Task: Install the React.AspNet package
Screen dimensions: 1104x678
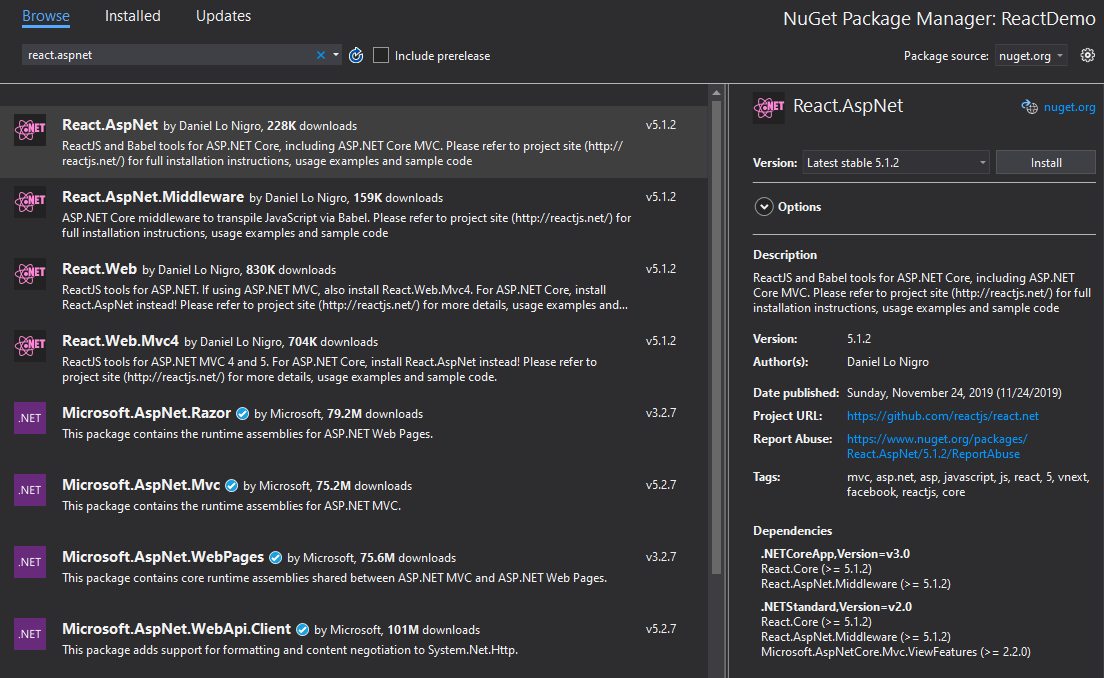Action: tap(1046, 163)
